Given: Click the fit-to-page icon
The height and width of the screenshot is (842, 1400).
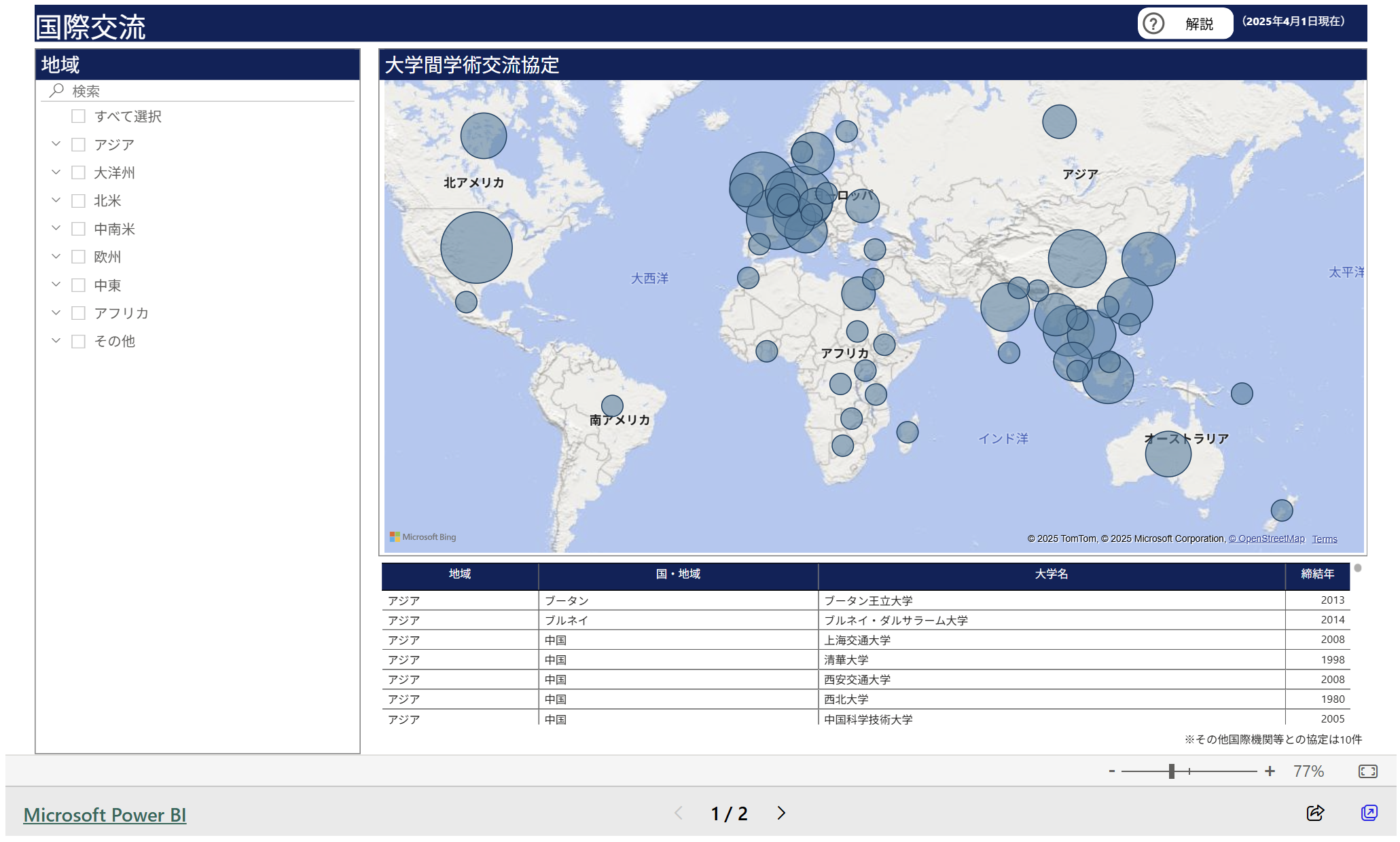Looking at the screenshot, I should click(1367, 771).
